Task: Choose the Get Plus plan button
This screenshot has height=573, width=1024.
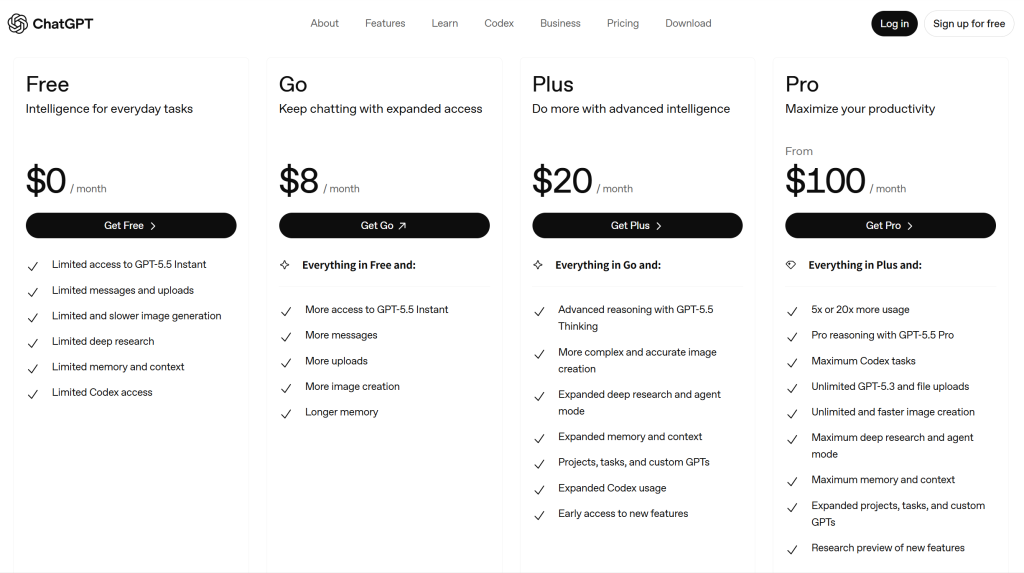Action: coord(637,225)
